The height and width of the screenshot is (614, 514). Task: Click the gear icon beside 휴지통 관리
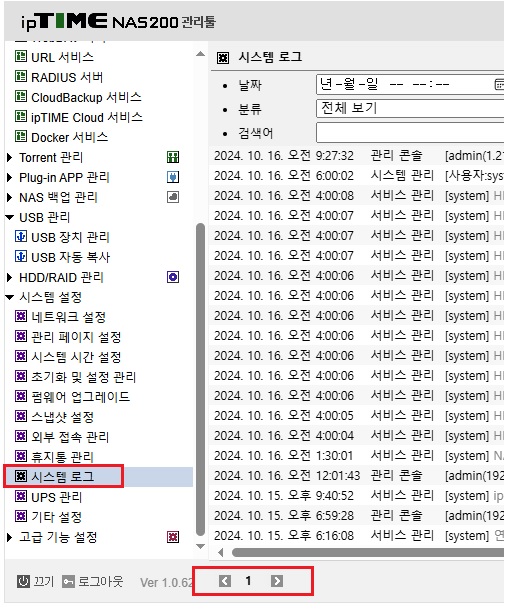tap(21, 456)
